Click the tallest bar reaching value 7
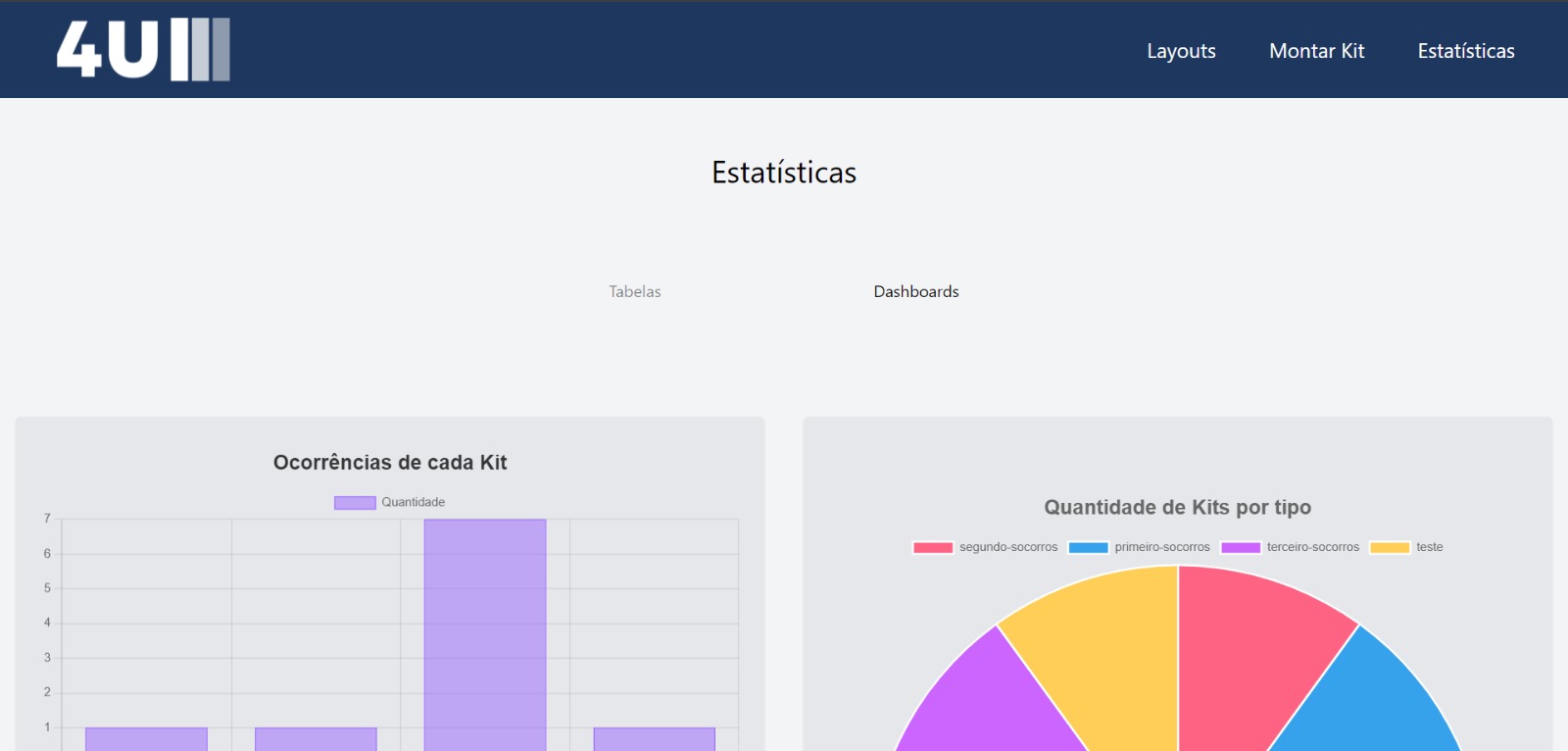 click(x=485, y=635)
